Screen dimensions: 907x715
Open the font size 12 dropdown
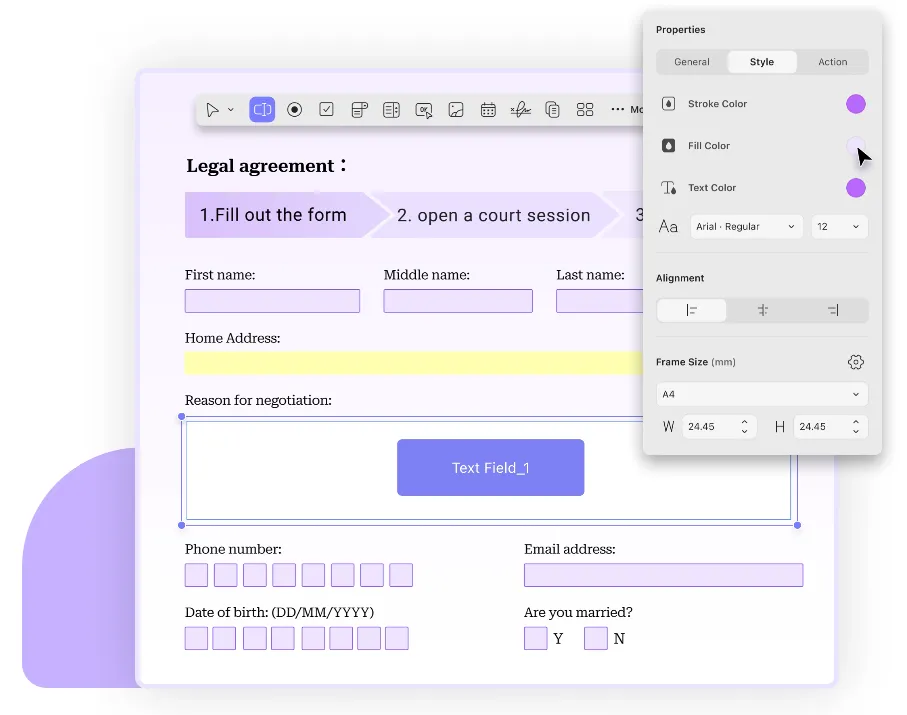pyautogui.click(x=839, y=227)
